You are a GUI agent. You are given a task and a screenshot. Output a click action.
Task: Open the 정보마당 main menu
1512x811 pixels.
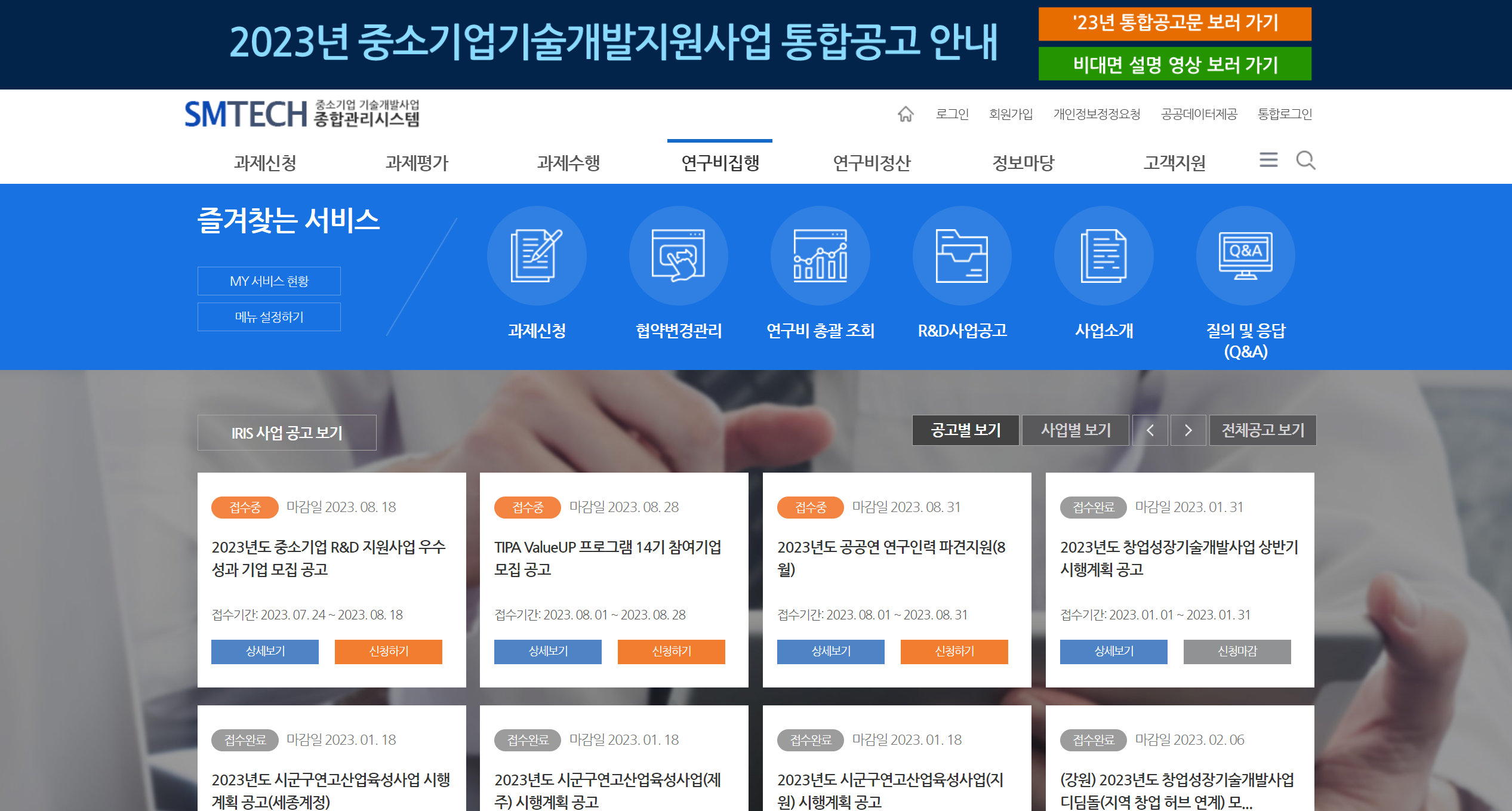point(1023,162)
